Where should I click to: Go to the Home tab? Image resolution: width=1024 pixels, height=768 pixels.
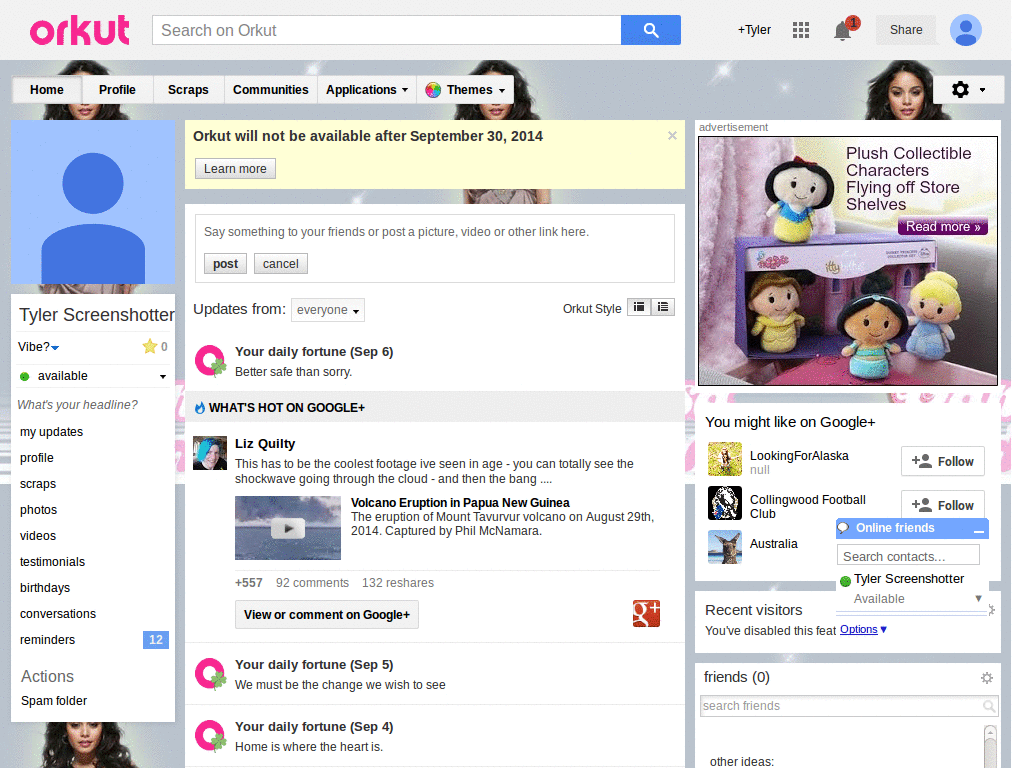pyautogui.click(x=46, y=90)
